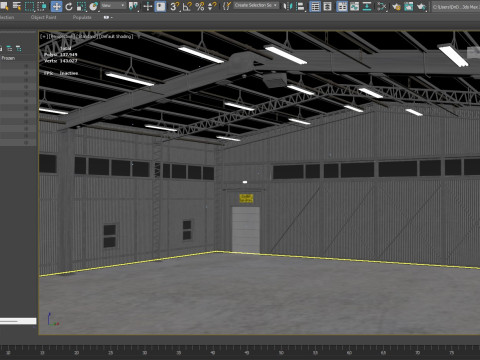
Task: Open the Curve Editor
Action: [x=355, y=6]
